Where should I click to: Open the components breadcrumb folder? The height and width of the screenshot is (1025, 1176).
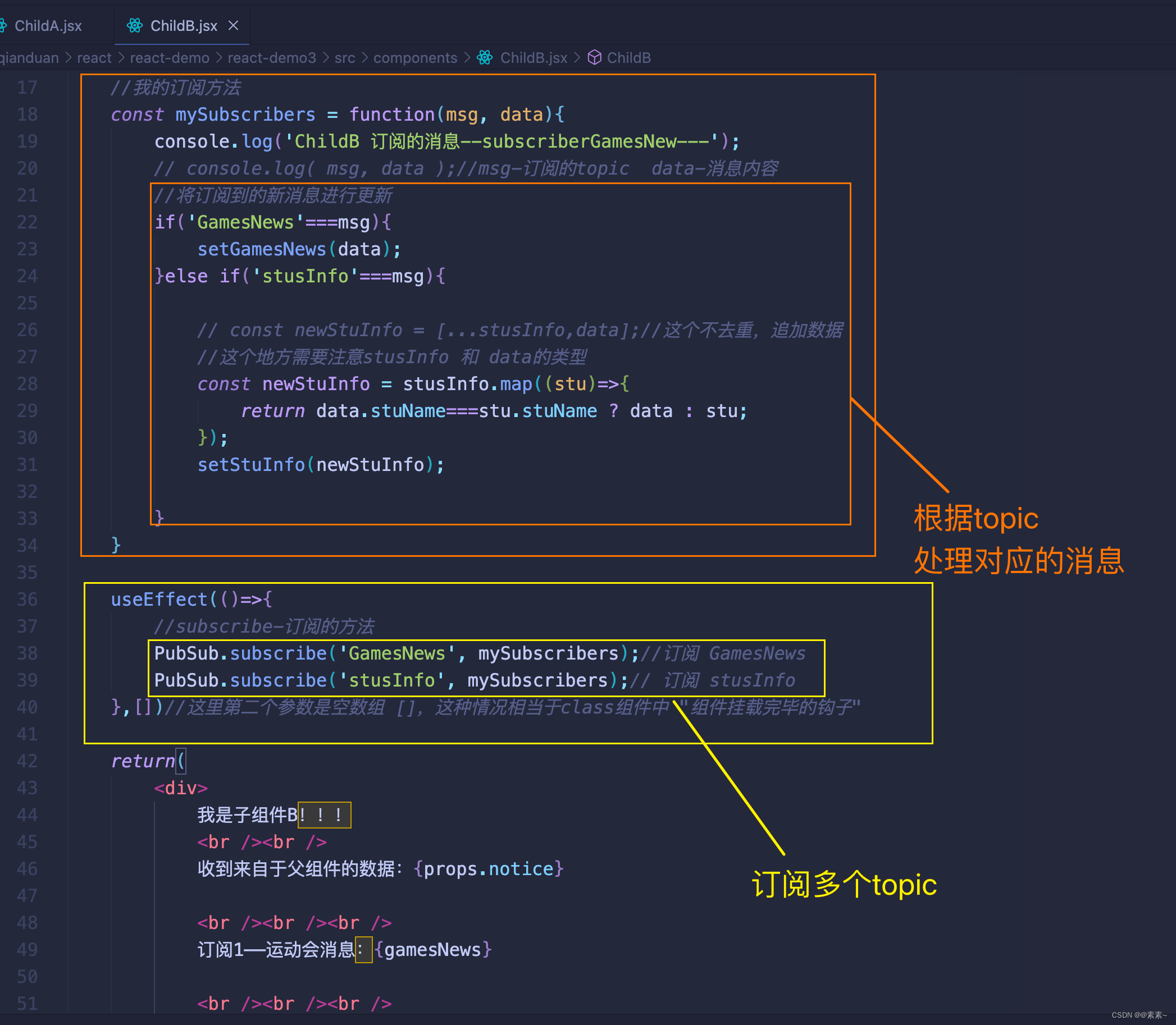[x=416, y=58]
